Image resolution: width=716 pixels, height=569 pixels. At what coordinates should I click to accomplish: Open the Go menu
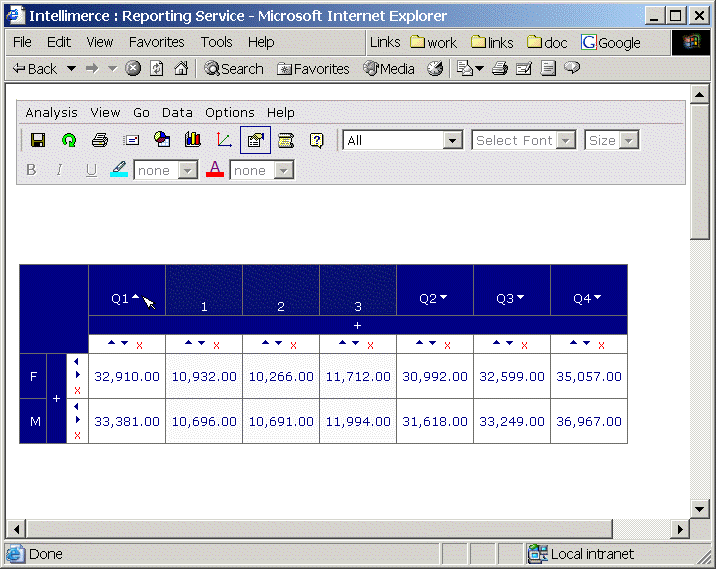pos(141,112)
